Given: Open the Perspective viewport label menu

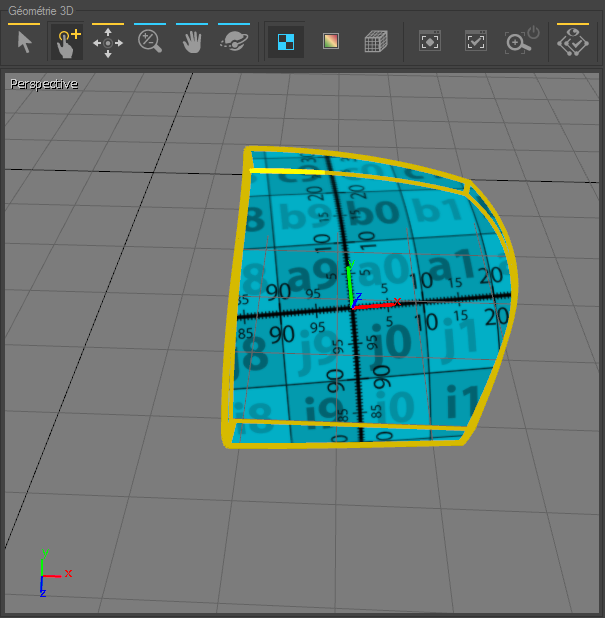Looking at the screenshot, I should click(43, 84).
